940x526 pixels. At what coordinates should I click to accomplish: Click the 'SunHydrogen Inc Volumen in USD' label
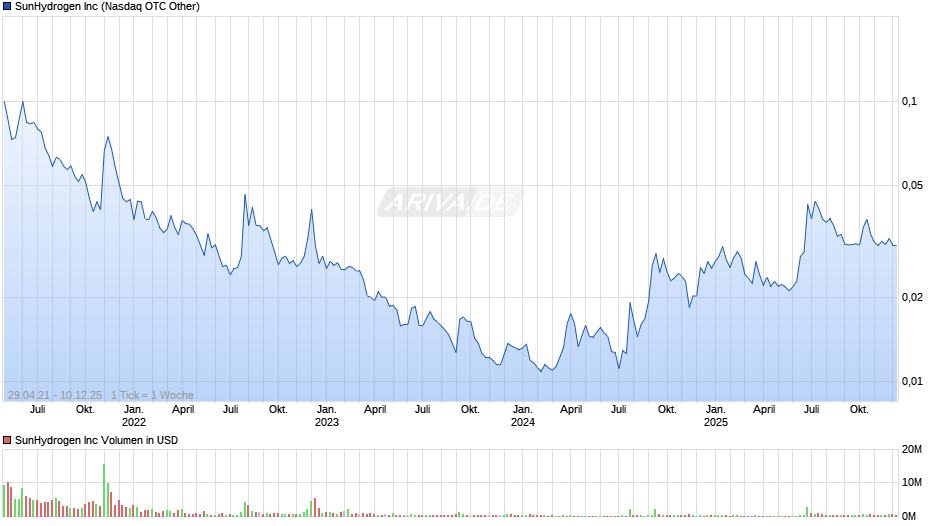pos(97,440)
